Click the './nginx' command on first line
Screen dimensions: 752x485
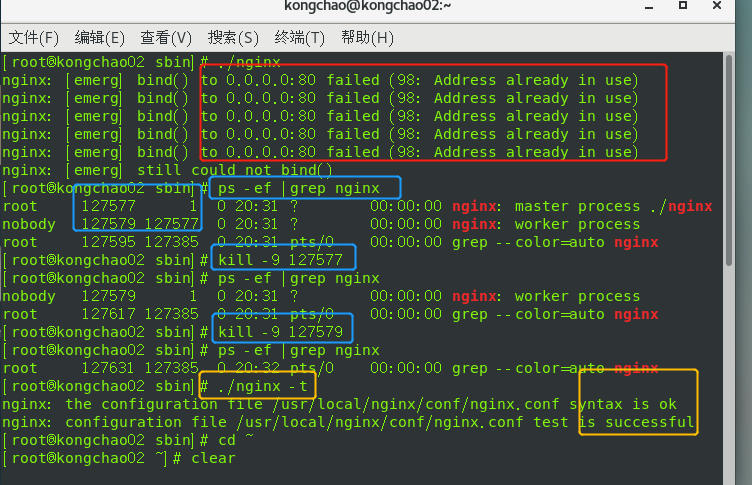248,62
